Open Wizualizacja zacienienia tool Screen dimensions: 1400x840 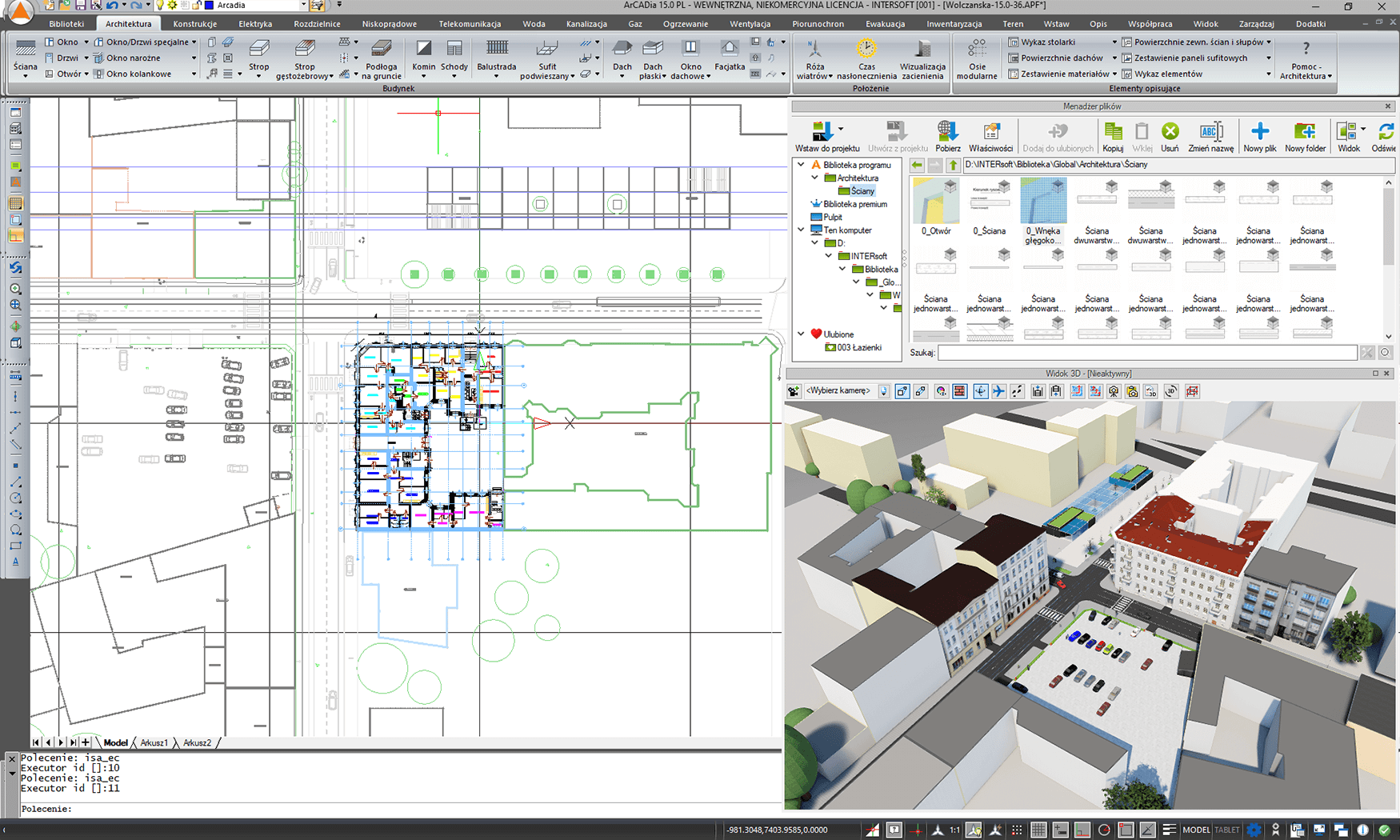point(922,59)
